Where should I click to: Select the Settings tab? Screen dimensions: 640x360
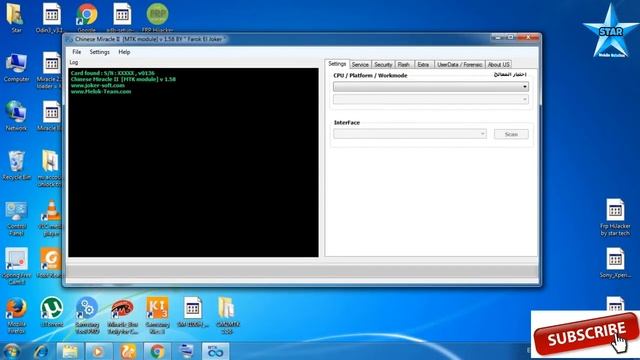tap(337, 64)
